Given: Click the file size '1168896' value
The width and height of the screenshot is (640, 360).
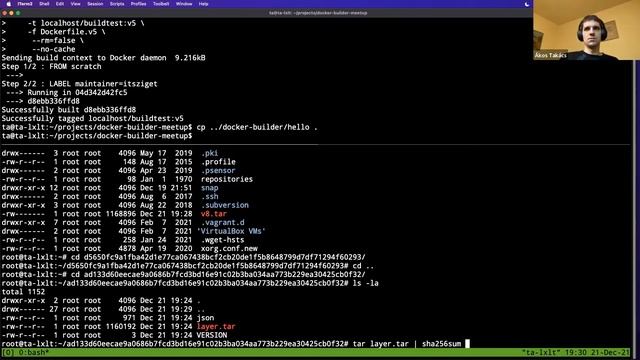Looking at the screenshot, I should click(x=121, y=214).
